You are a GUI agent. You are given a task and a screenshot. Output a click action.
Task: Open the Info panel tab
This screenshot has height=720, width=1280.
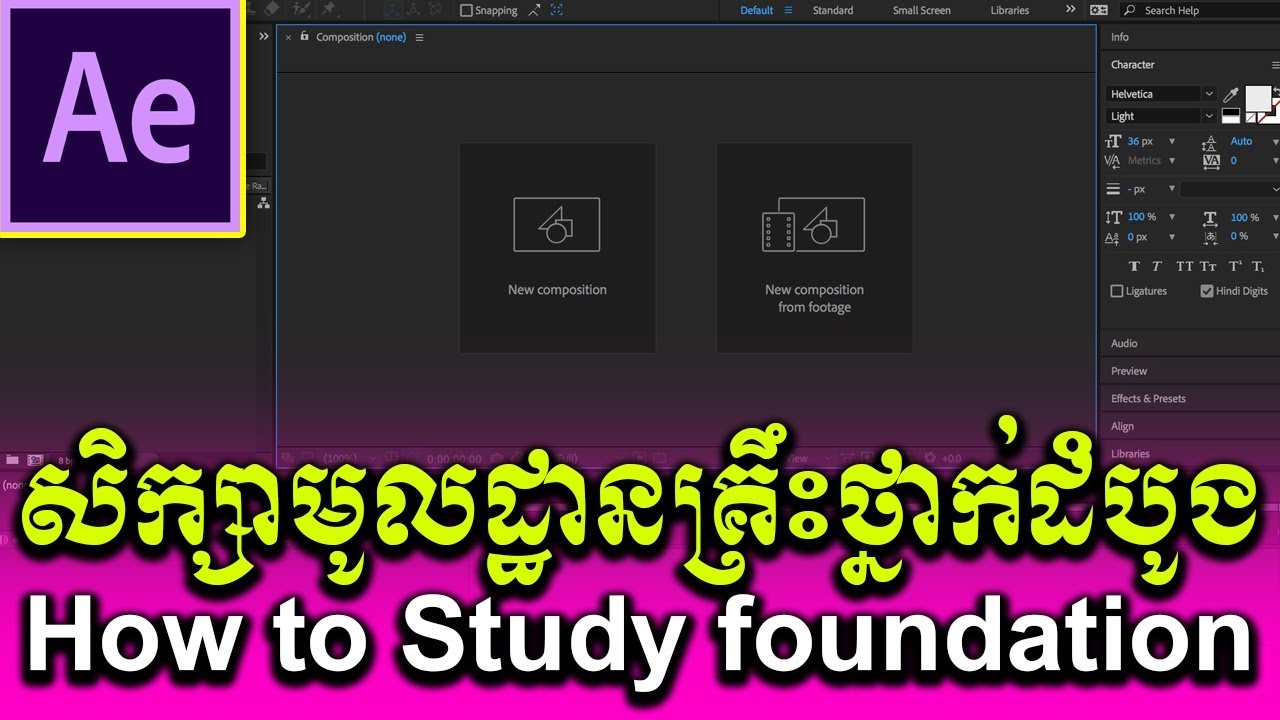pos(1120,37)
